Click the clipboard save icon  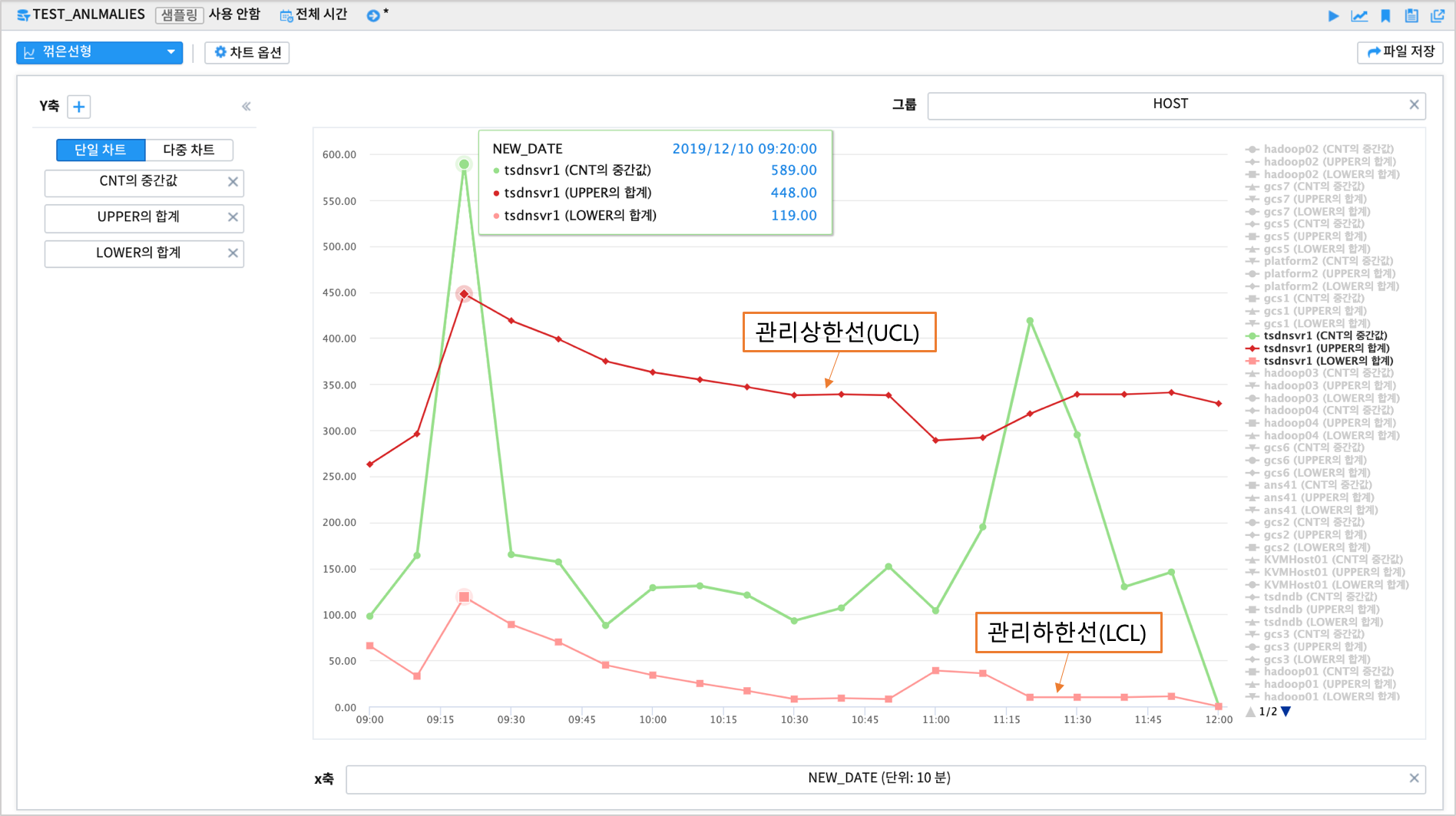1411,15
